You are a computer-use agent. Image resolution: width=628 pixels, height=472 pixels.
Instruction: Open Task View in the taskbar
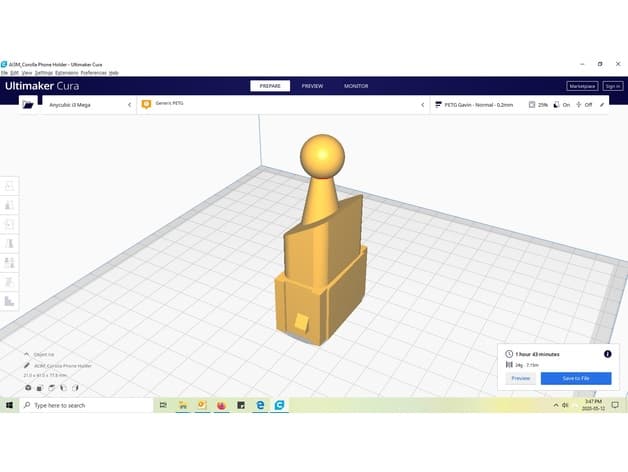pyautogui.click(x=163, y=405)
